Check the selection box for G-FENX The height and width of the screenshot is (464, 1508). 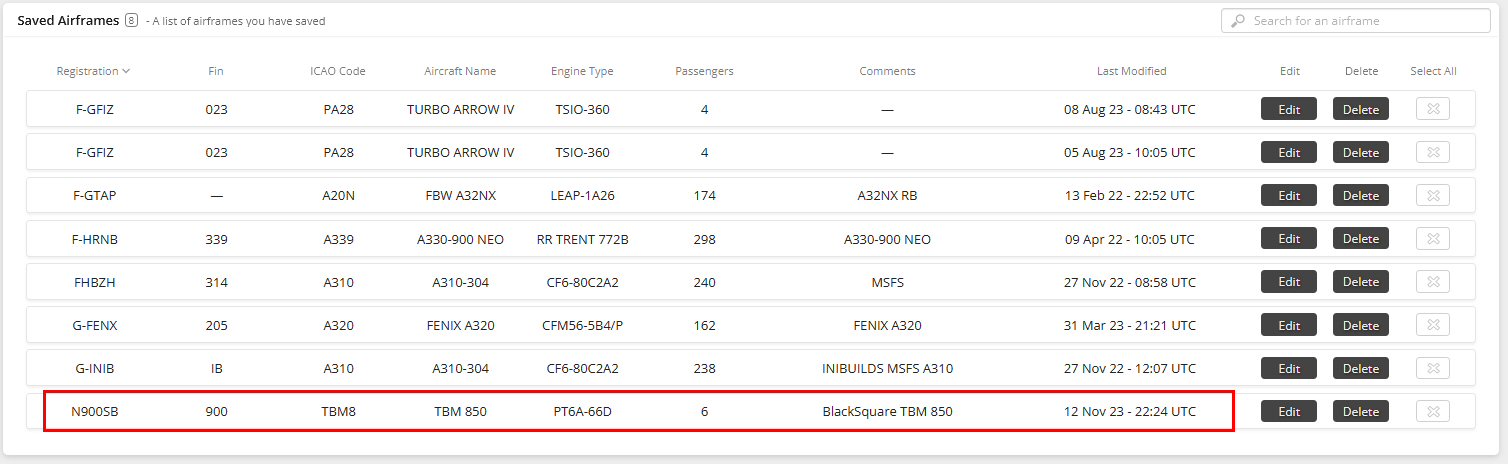[1433, 325]
